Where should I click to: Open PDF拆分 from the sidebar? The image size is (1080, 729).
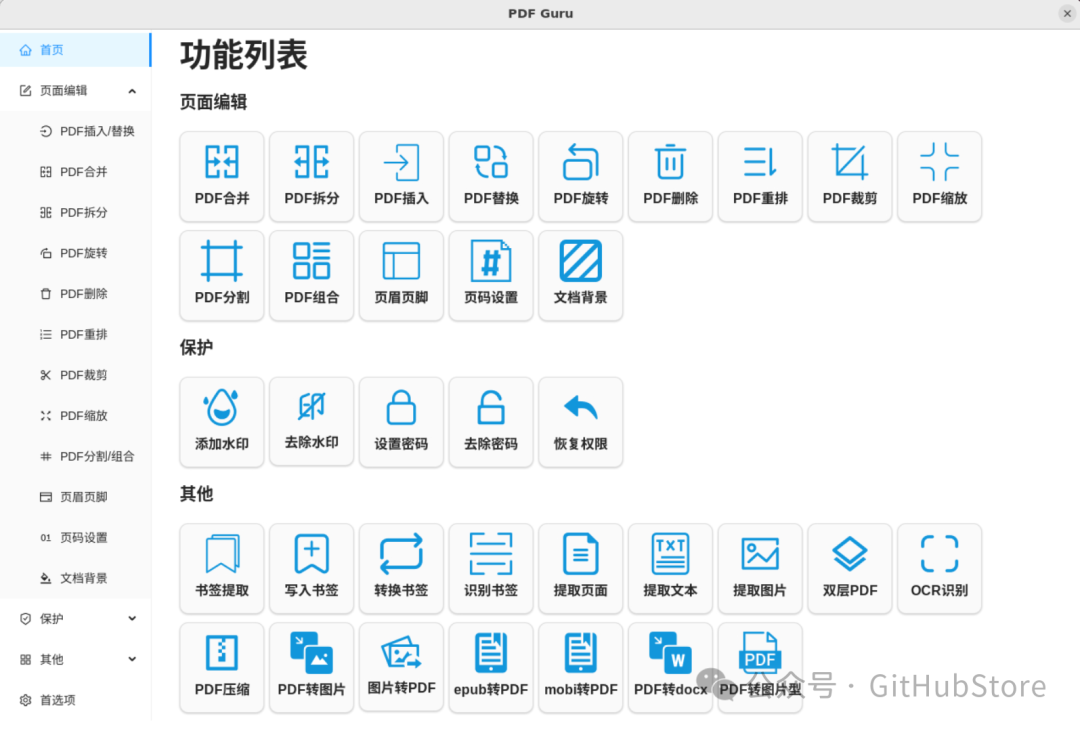pyautogui.click(x=76, y=212)
